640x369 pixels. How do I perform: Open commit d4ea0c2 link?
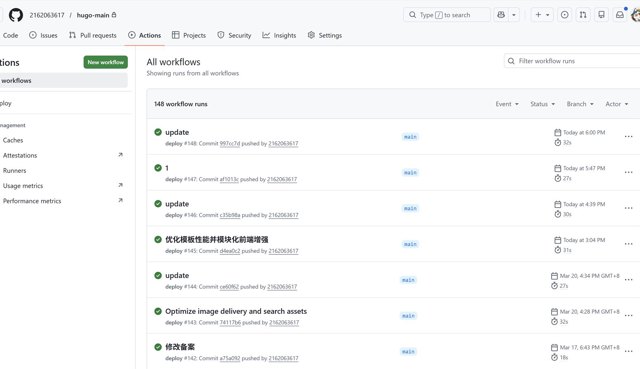point(230,251)
